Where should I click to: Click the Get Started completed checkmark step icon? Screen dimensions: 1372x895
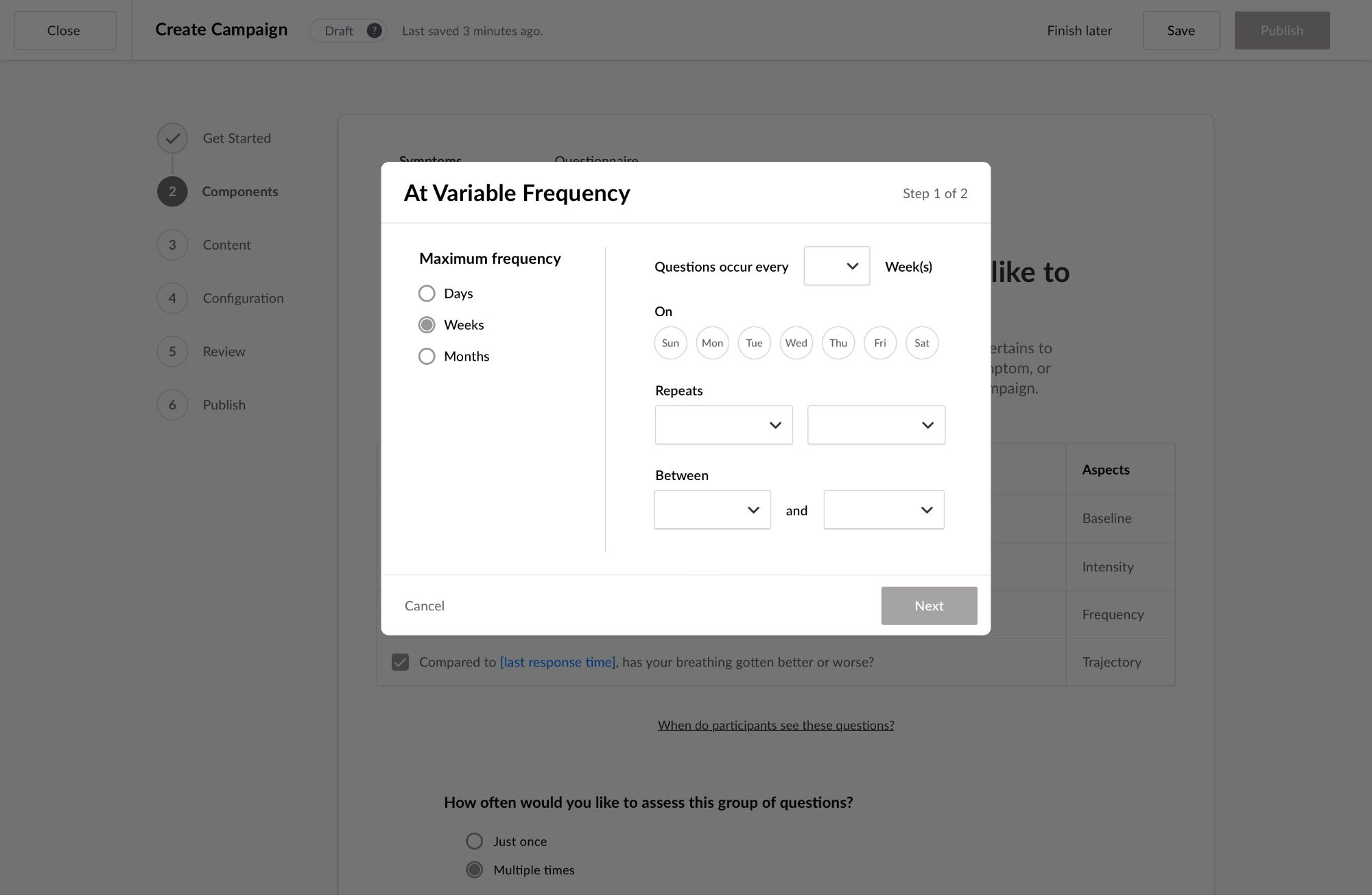[172, 139]
